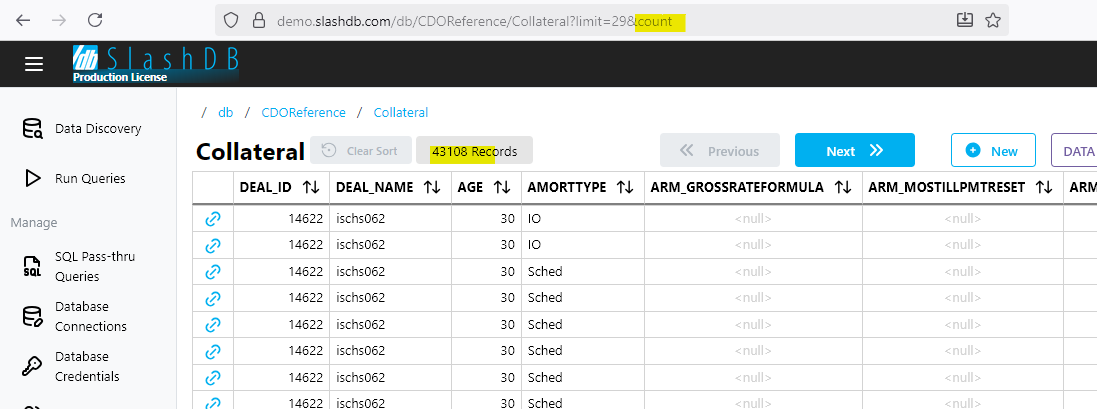1097x409 pixels.
Task: Open Data Discovery in sidebar
Action: tap(97, 129)
